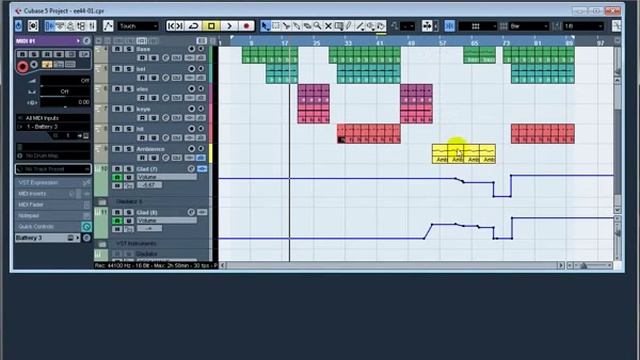Go to previous marker in transport
Image resolution: width=640 pixels, height=360 pixels.
(171, 26)
